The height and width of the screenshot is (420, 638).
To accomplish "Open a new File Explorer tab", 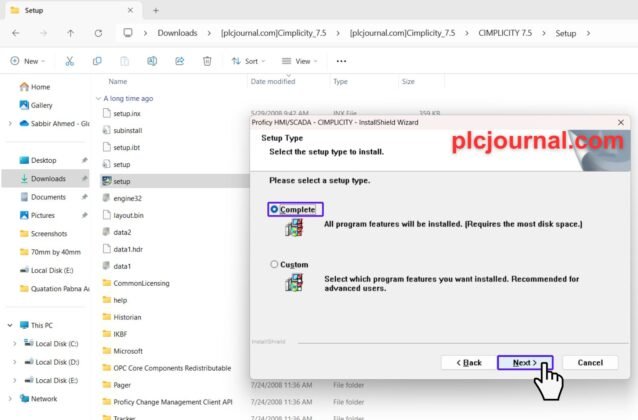I will [x=155, y=10].
